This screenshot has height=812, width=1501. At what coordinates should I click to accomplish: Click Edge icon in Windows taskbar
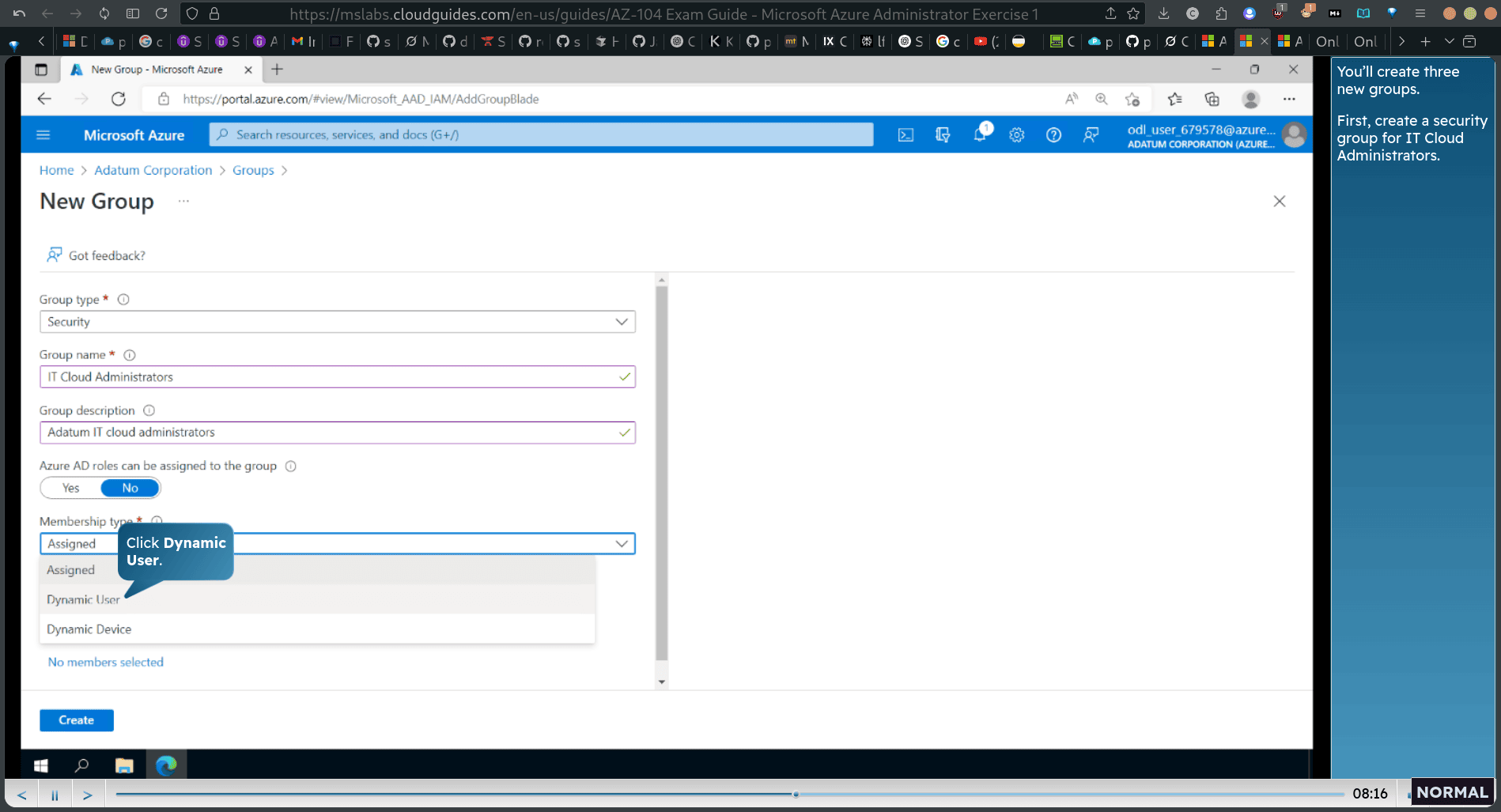(166, 765)
